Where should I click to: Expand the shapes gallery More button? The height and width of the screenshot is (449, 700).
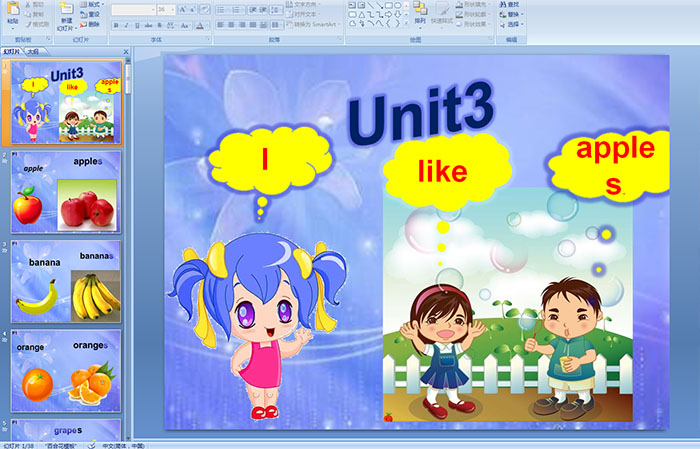pyautogui.click(x=406, y=23)
